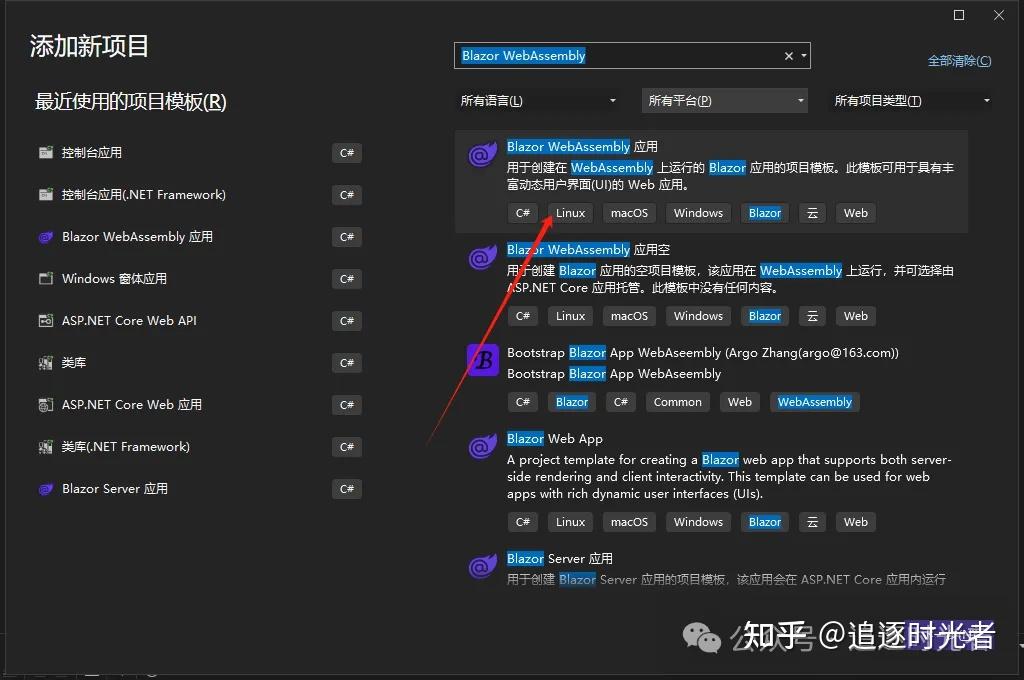Click the Blazor tag under Blazor WebAssembly 应用空
Viewport: 1024px width, 680px height.
click(765, 316)
